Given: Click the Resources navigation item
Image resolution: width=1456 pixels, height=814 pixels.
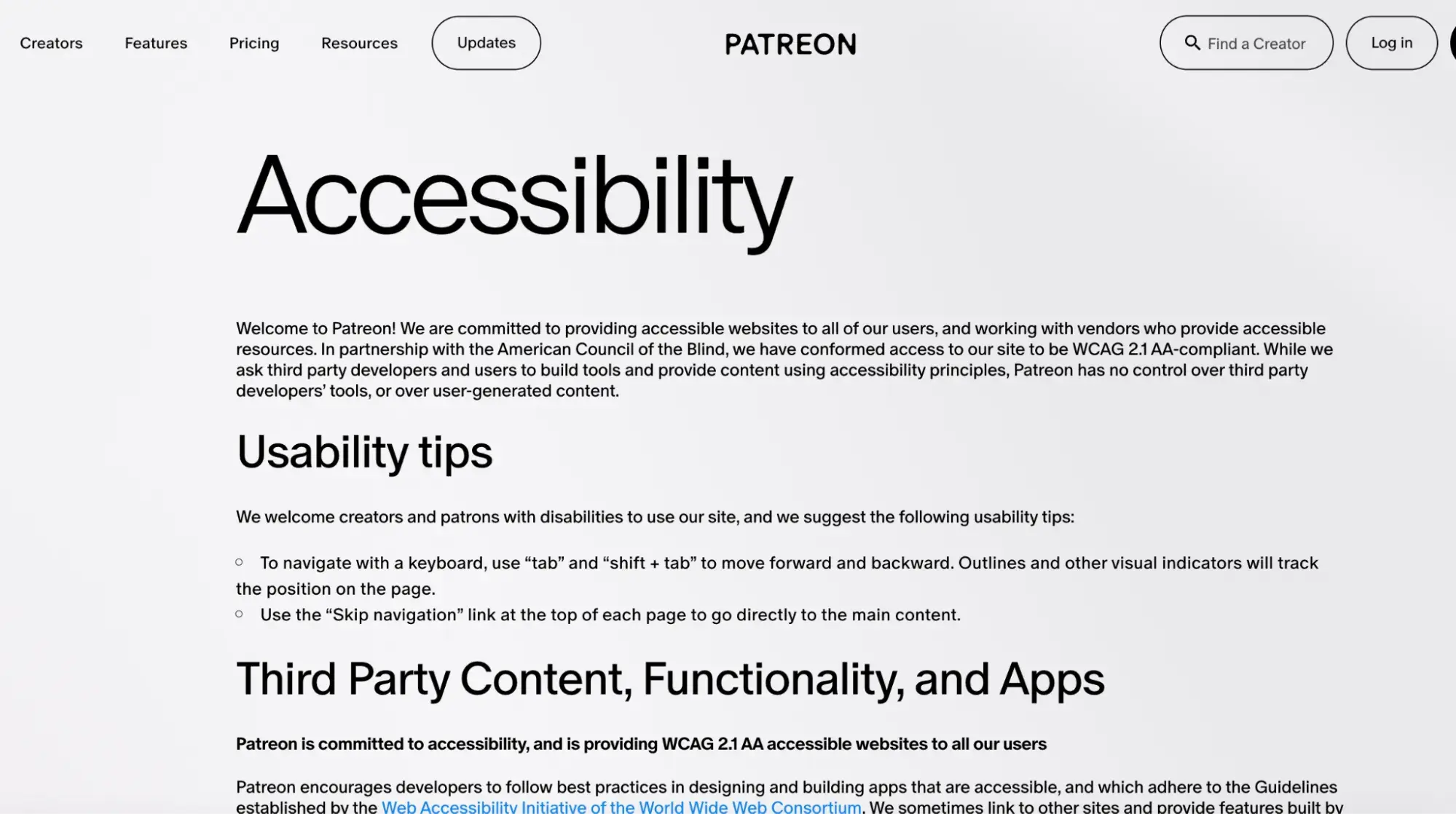Looking at the screenshot, I should [359, 42].
